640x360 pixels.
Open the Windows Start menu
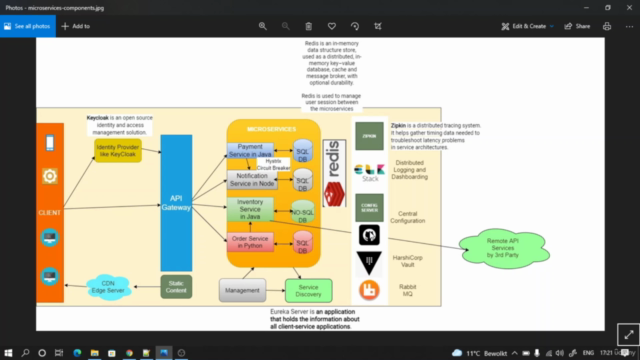8,353
